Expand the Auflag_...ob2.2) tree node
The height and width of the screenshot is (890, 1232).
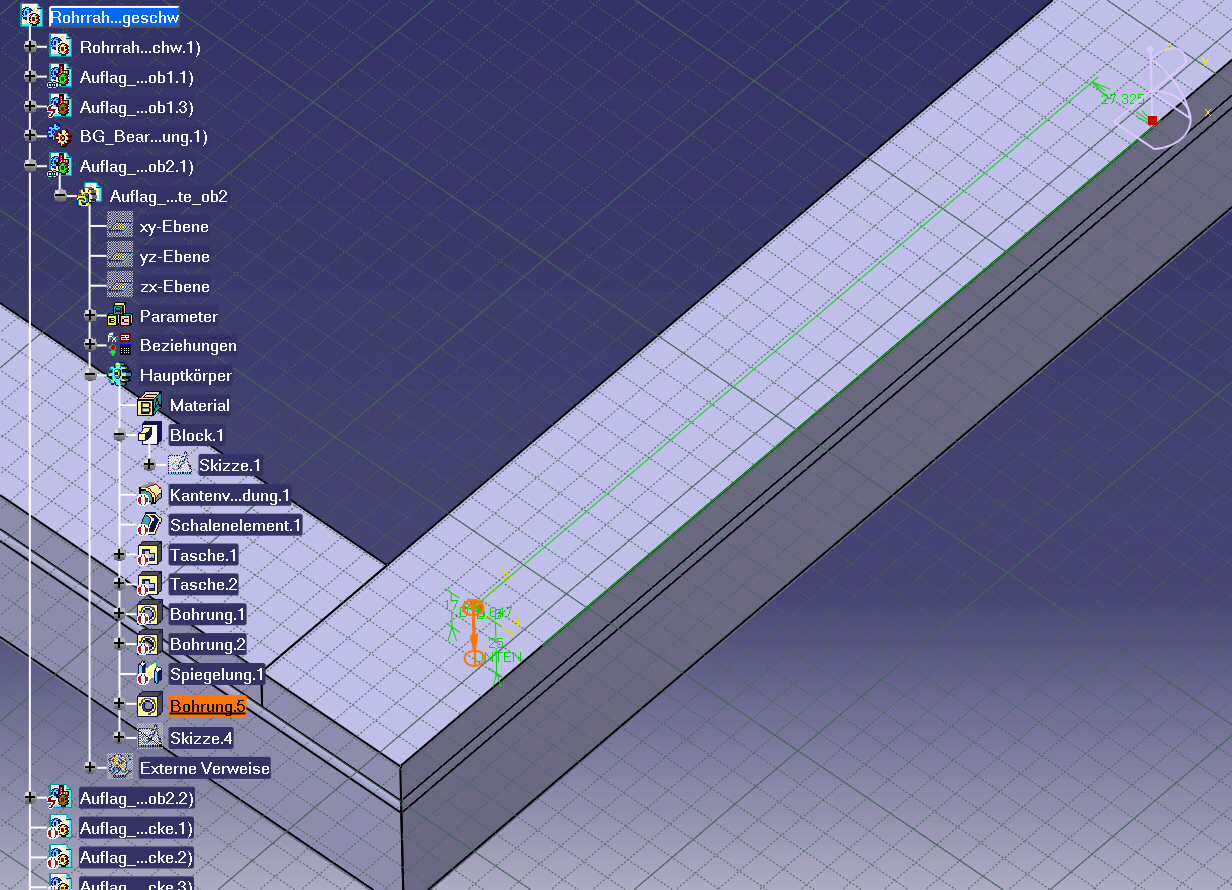pyautogui.click(x=30, y=798)
